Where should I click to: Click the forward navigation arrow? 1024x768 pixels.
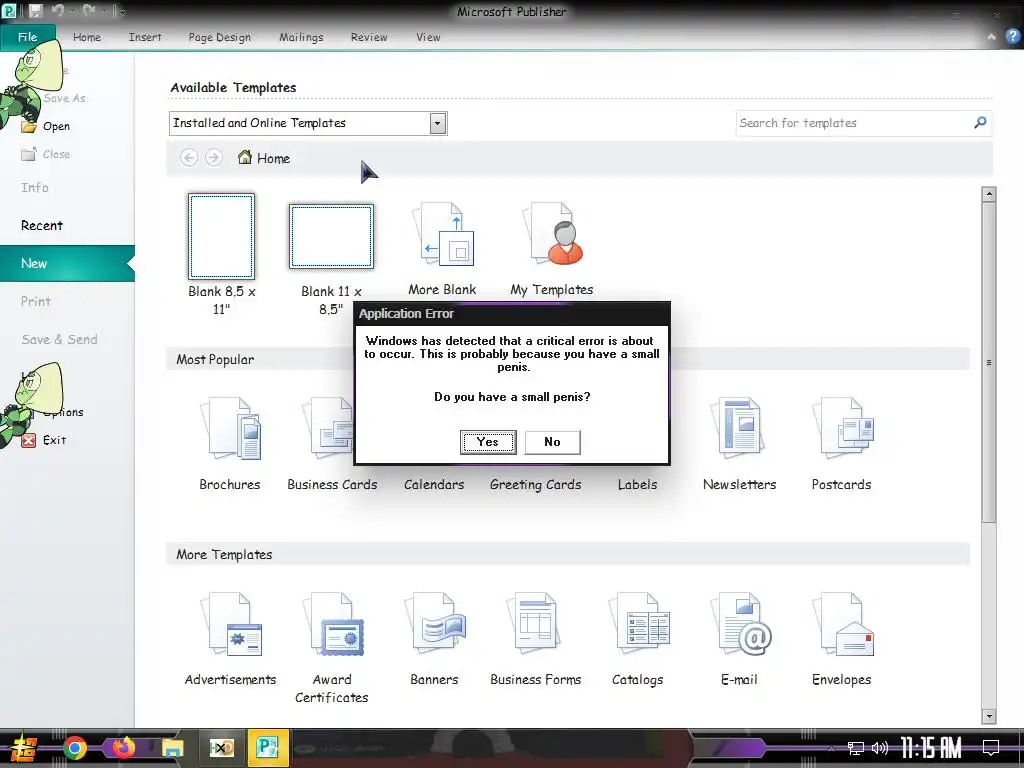214,158
